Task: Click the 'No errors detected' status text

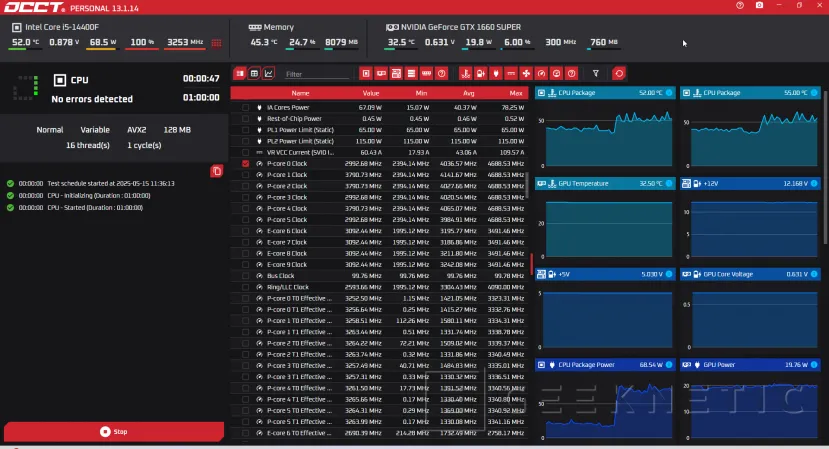Action: [x=92, y=99]
